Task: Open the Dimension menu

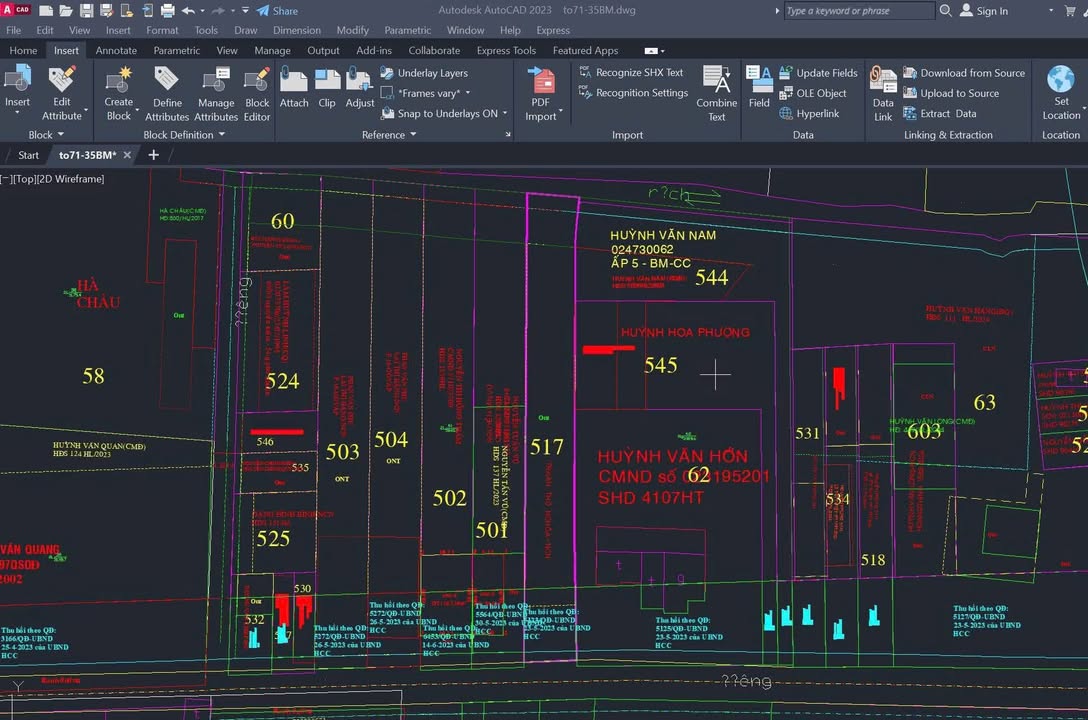Action: 297,30
